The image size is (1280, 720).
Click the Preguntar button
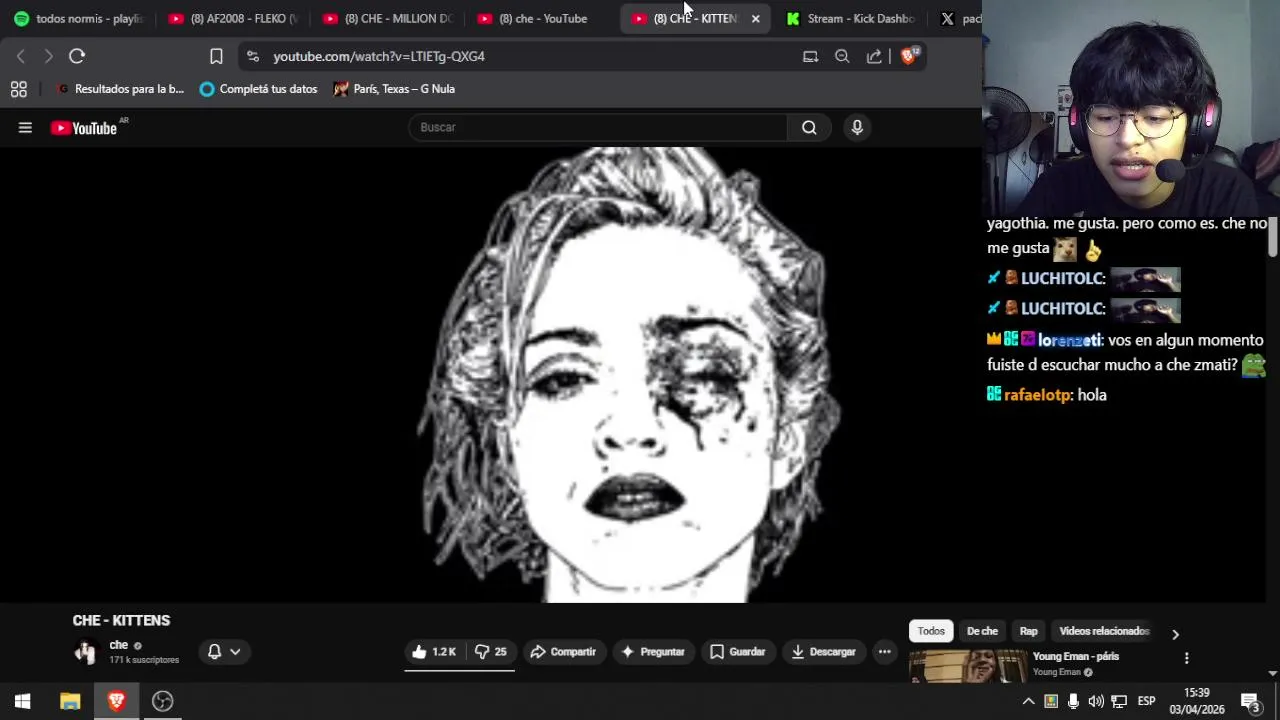[653, 652]
